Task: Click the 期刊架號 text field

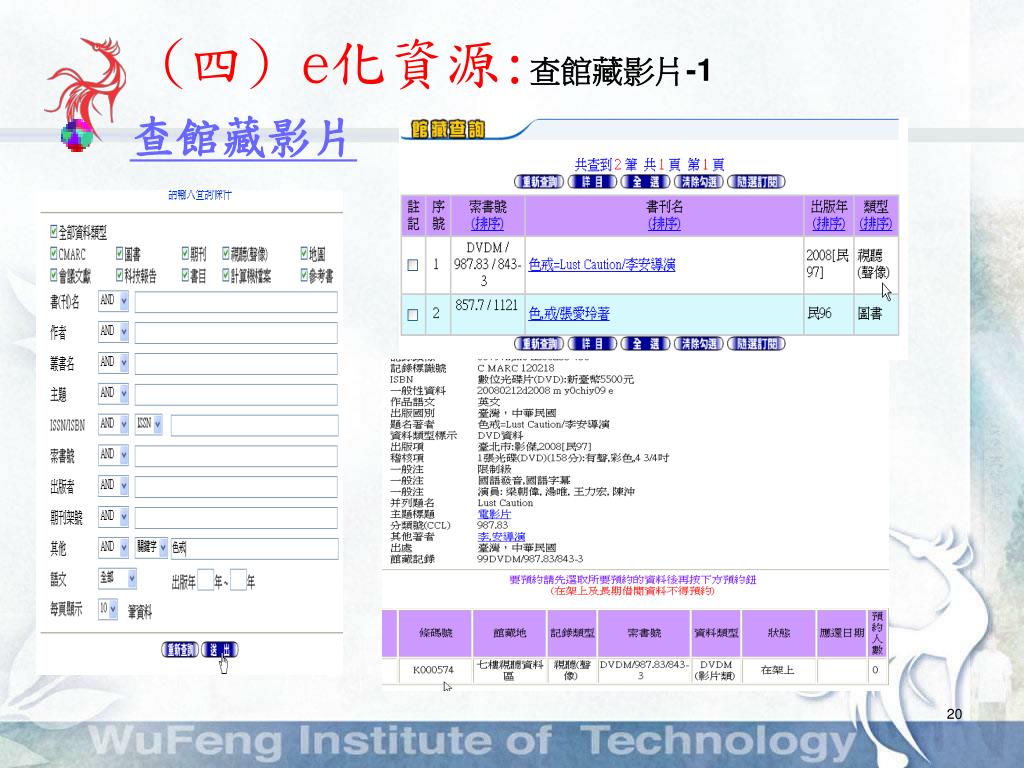Action: (236, 517)
